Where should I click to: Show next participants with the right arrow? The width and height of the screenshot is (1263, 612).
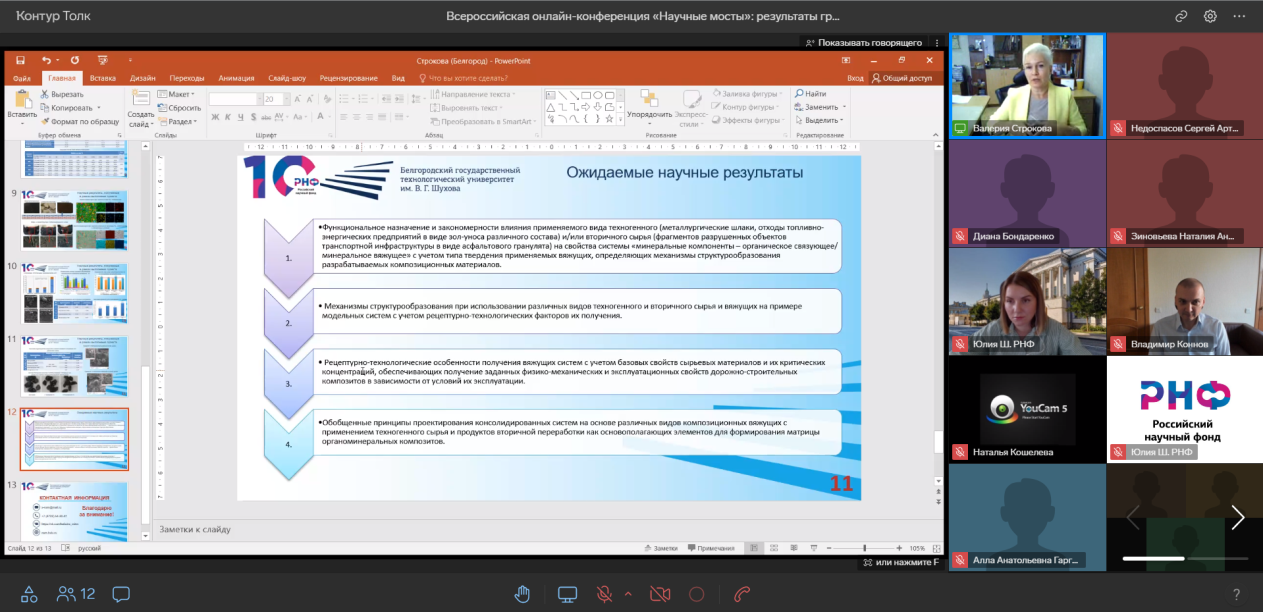[1238, 517]
